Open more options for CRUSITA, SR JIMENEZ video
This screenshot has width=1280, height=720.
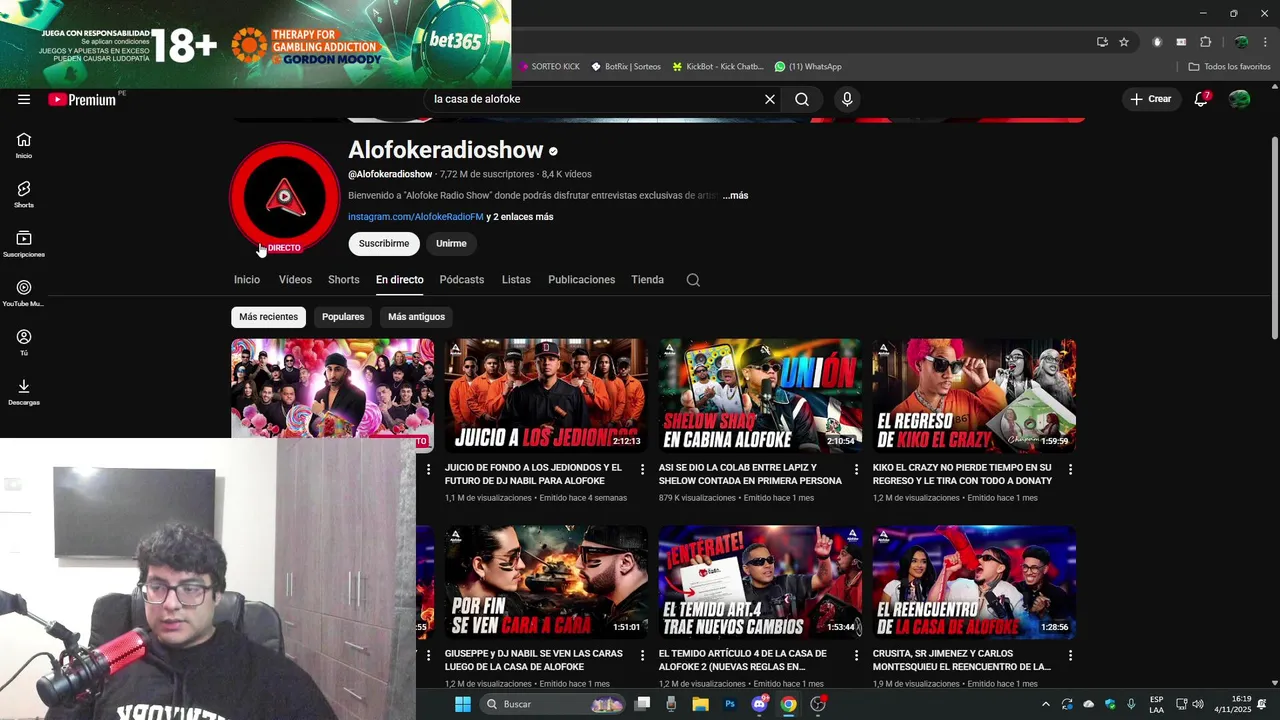(x=1070, y=655)
